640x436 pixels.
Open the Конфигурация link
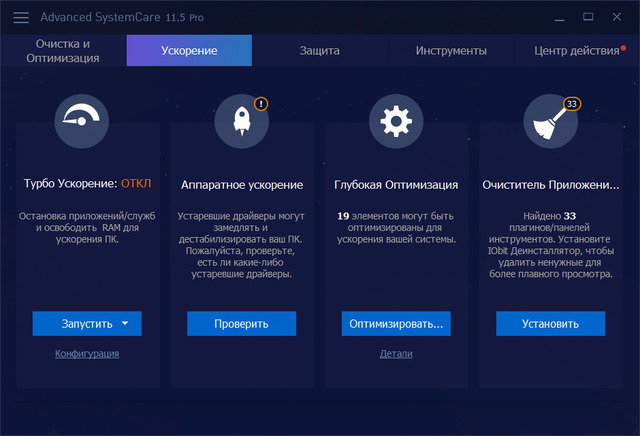pos(87,354)
